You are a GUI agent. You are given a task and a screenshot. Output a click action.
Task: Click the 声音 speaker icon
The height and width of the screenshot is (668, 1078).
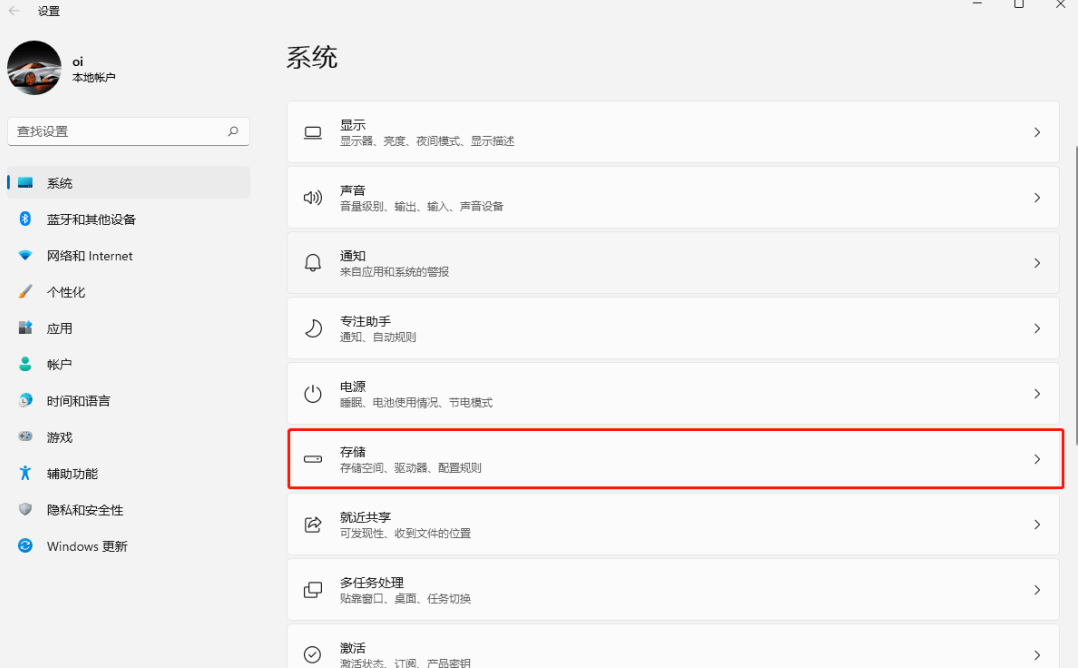pos(313,198)
